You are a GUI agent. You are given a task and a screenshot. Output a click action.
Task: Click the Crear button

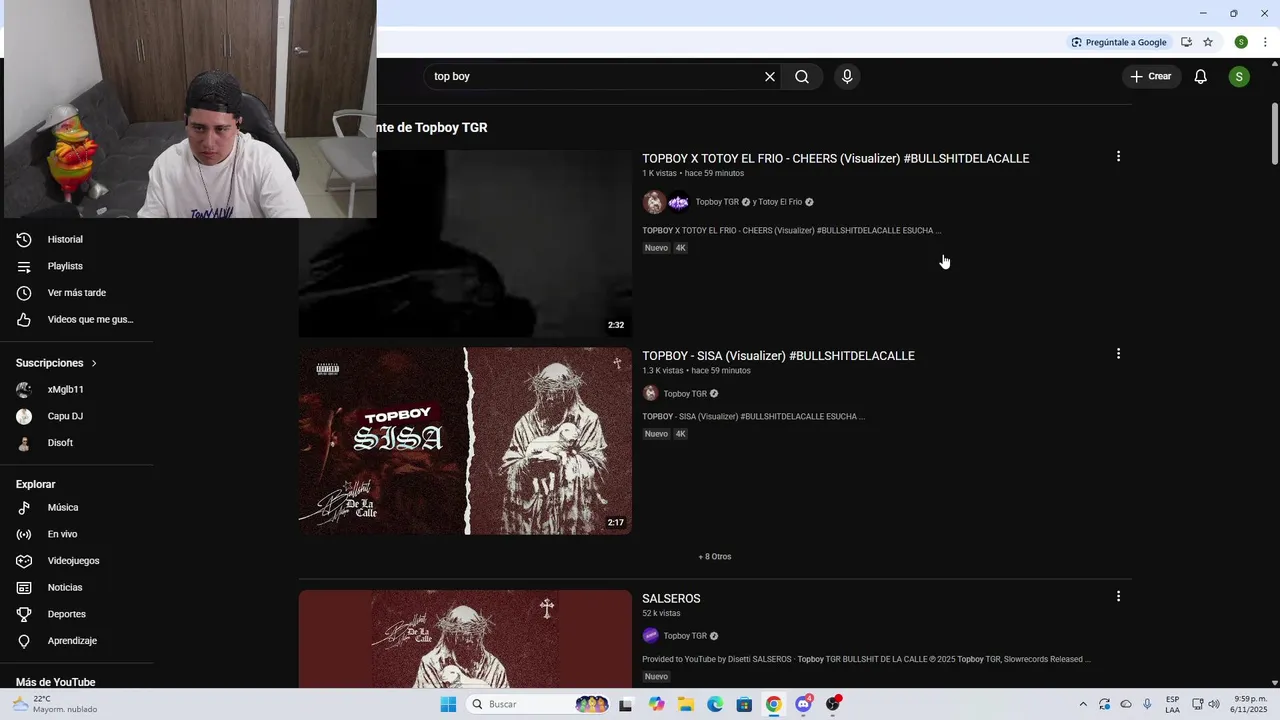coord(1151,77)
